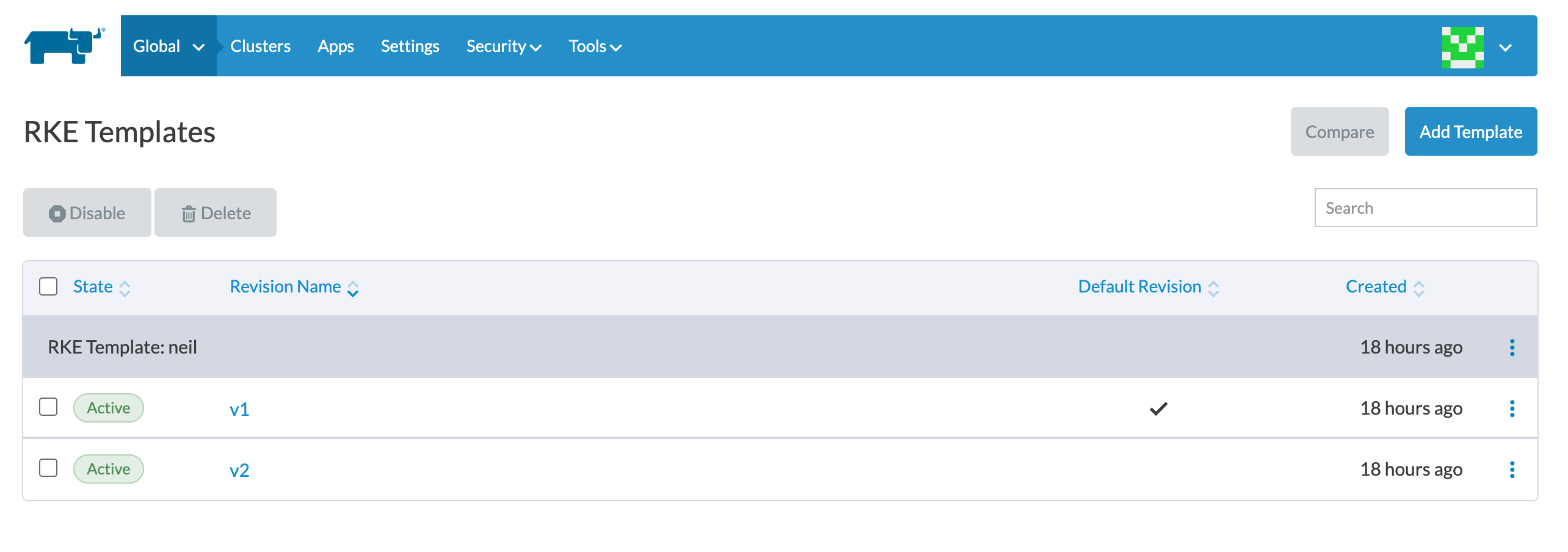Click the Add Template button
This screenshot has height=552, width=1568.
(x=1471, y=131)
